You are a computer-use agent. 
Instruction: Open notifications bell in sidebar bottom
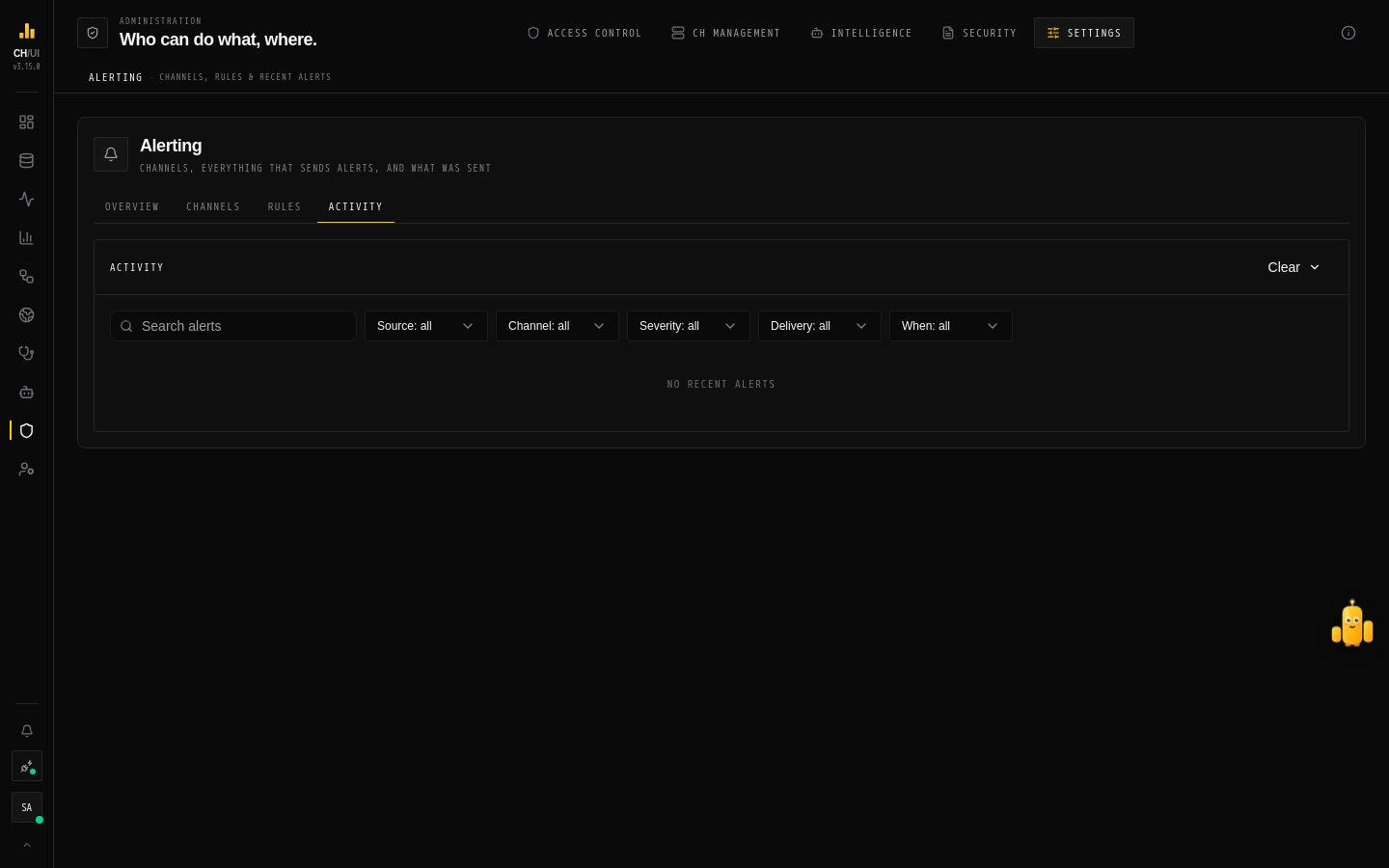pyautogui.click(x=27, y=731)
